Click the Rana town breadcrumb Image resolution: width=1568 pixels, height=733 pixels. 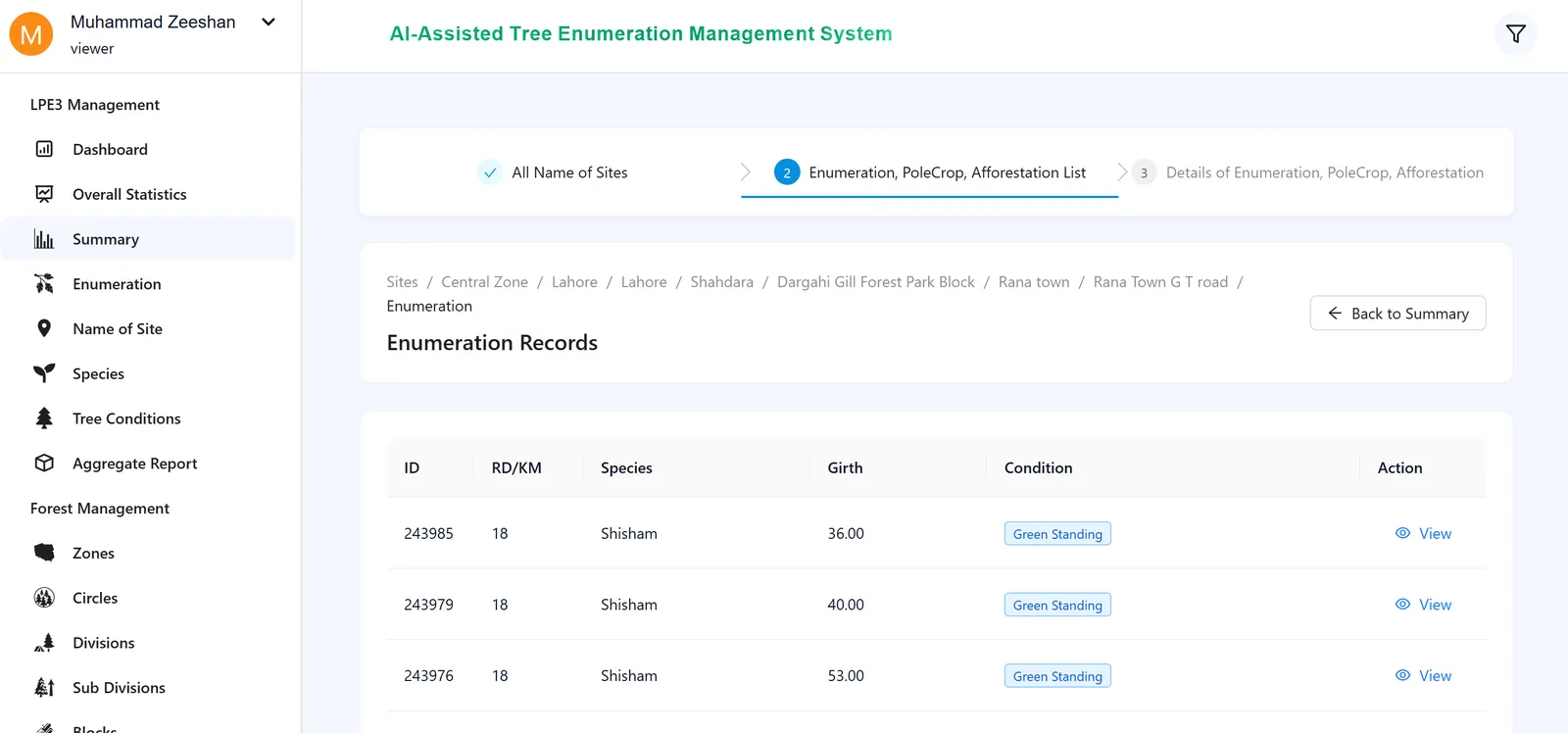[1034, 282]
